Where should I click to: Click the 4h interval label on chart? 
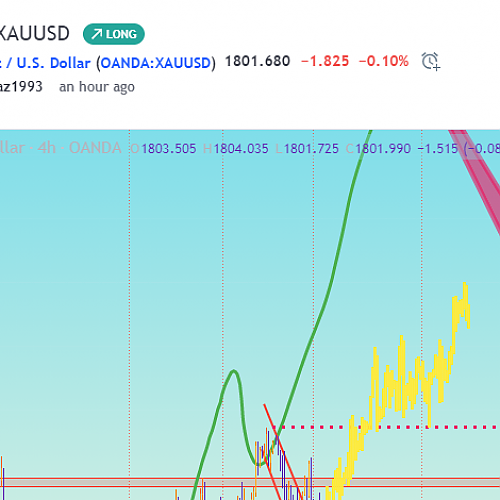click(46, 148)
